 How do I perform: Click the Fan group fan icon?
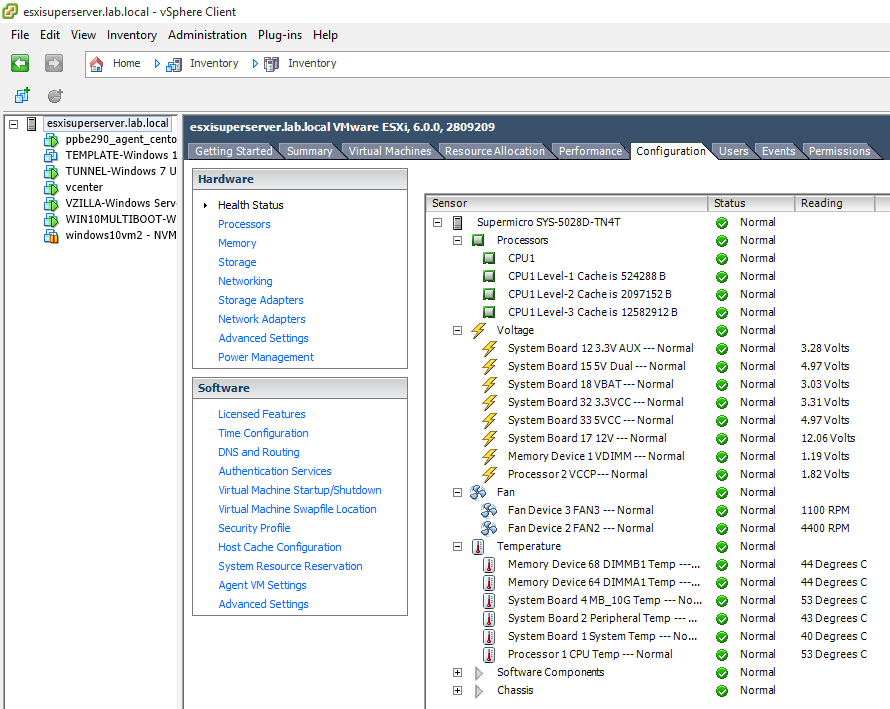(x=478, y=492)
